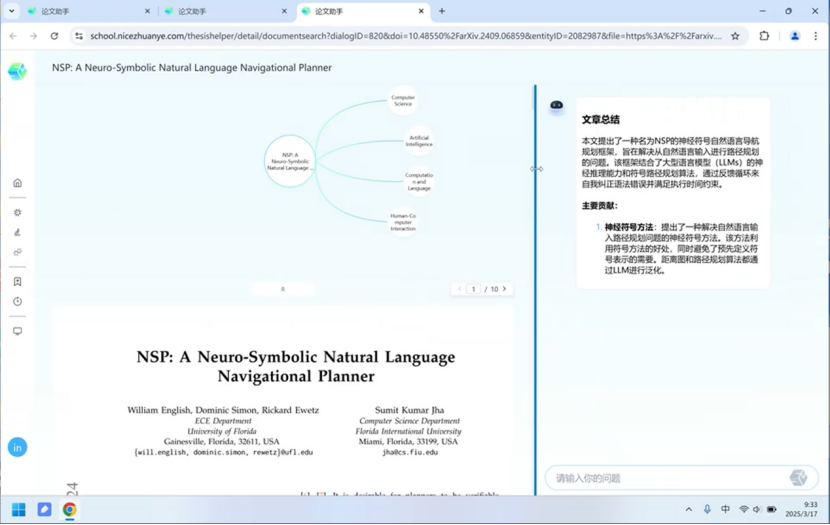Click the monitor icon in sidebar
The width and height of the screenshot is (830, 525).
coord(17,331)
